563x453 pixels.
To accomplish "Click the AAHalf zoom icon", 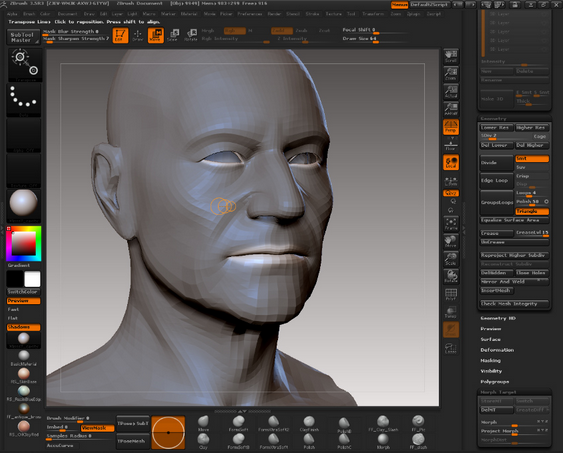I will [451, 109].
